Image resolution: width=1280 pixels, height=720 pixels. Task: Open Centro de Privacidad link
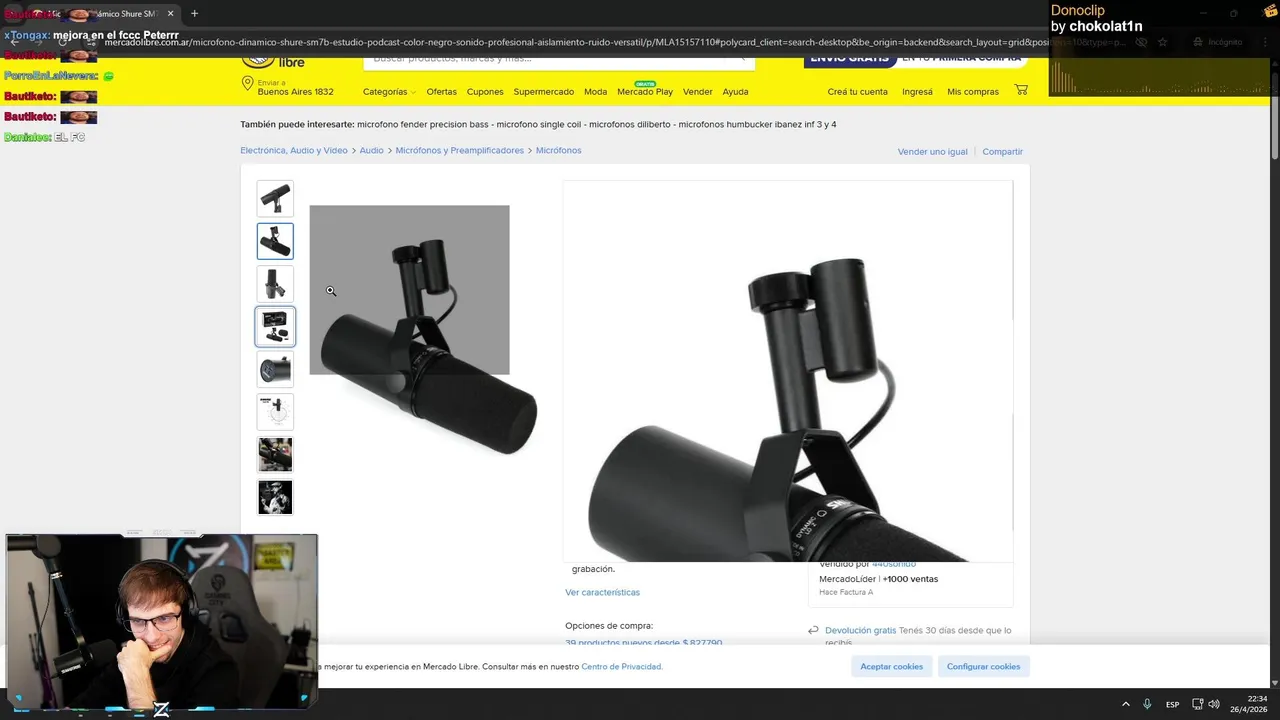pos(621,666)
